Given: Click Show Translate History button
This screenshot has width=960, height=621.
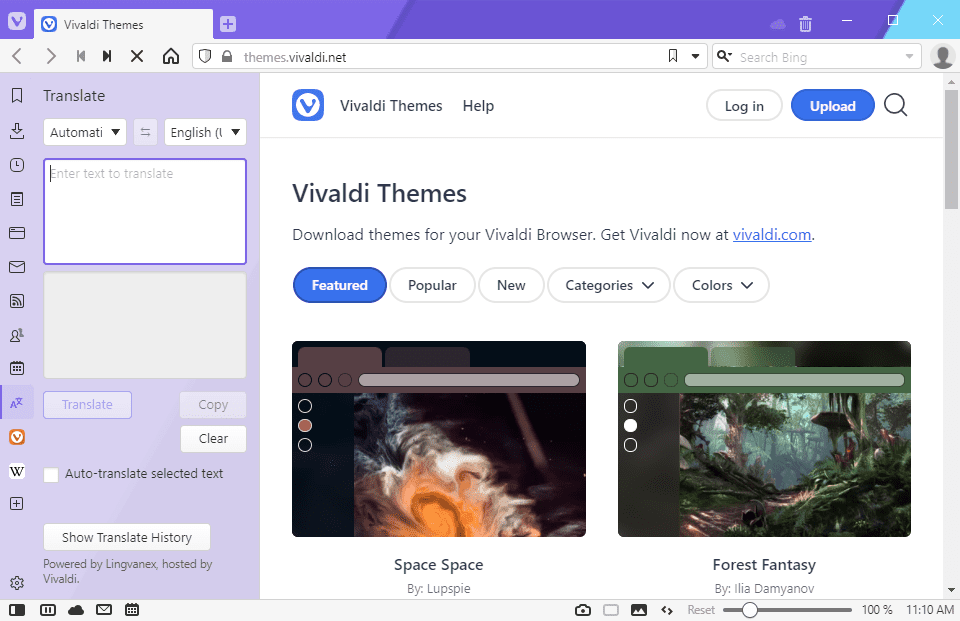Looking at the screenshot, I should click(x=127, y=537).
